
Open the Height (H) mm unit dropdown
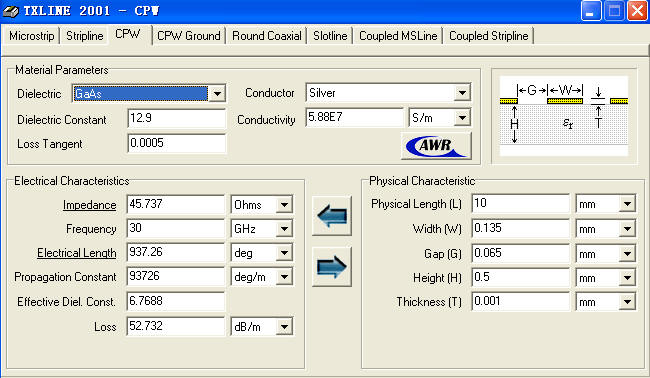[627, 278]
